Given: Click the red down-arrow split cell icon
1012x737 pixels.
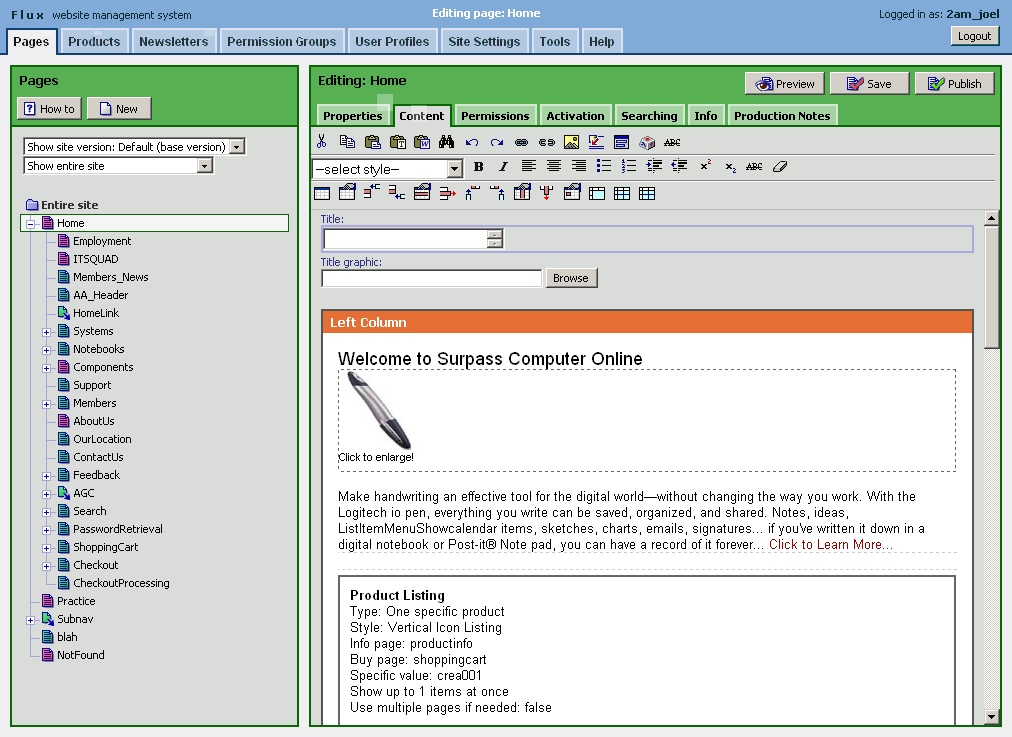Looking at the screenshot, I should click(x=547, y=192).
